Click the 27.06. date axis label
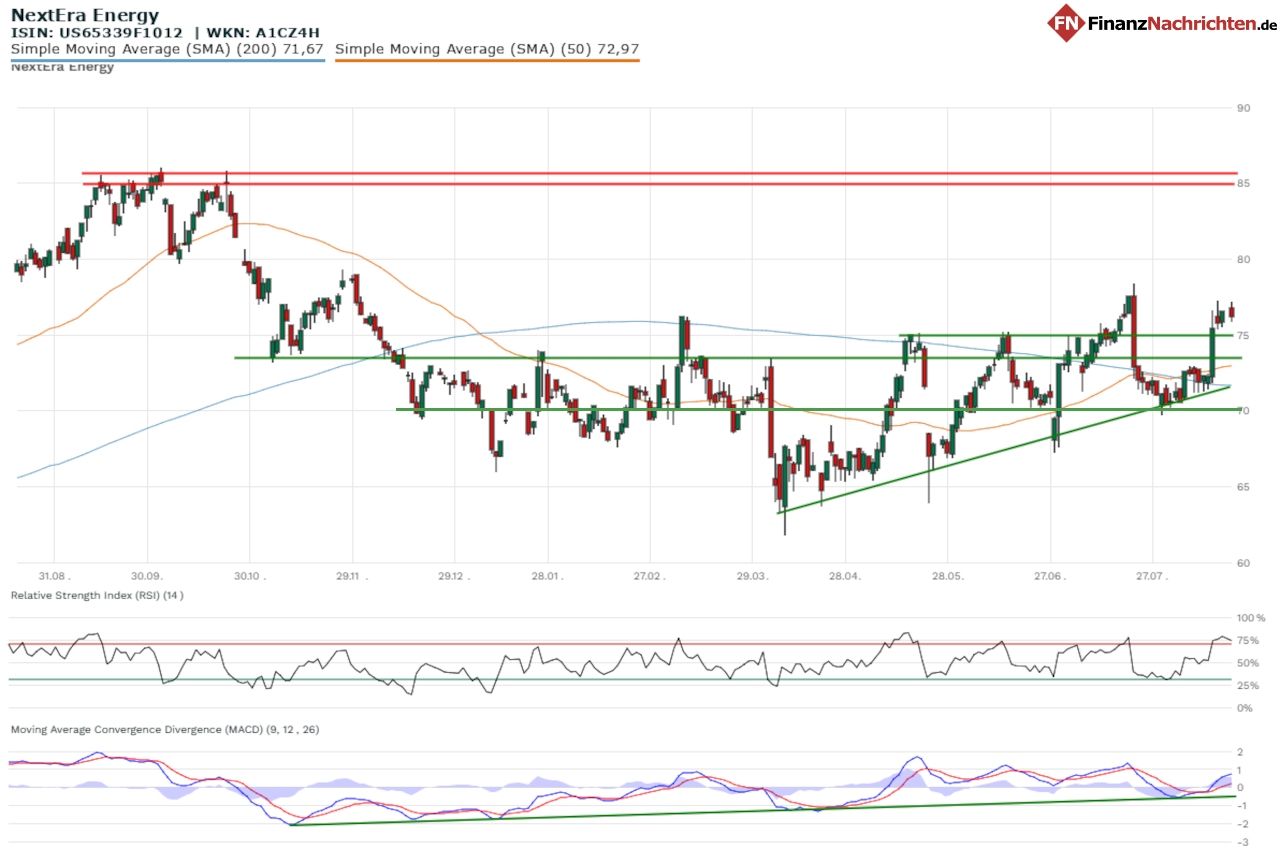 coord(1050,577)
